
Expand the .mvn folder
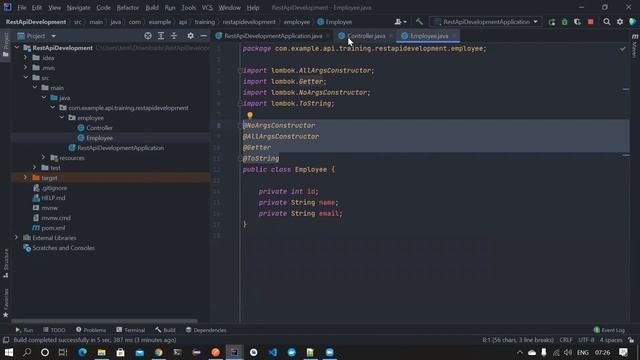coord(25,67)
